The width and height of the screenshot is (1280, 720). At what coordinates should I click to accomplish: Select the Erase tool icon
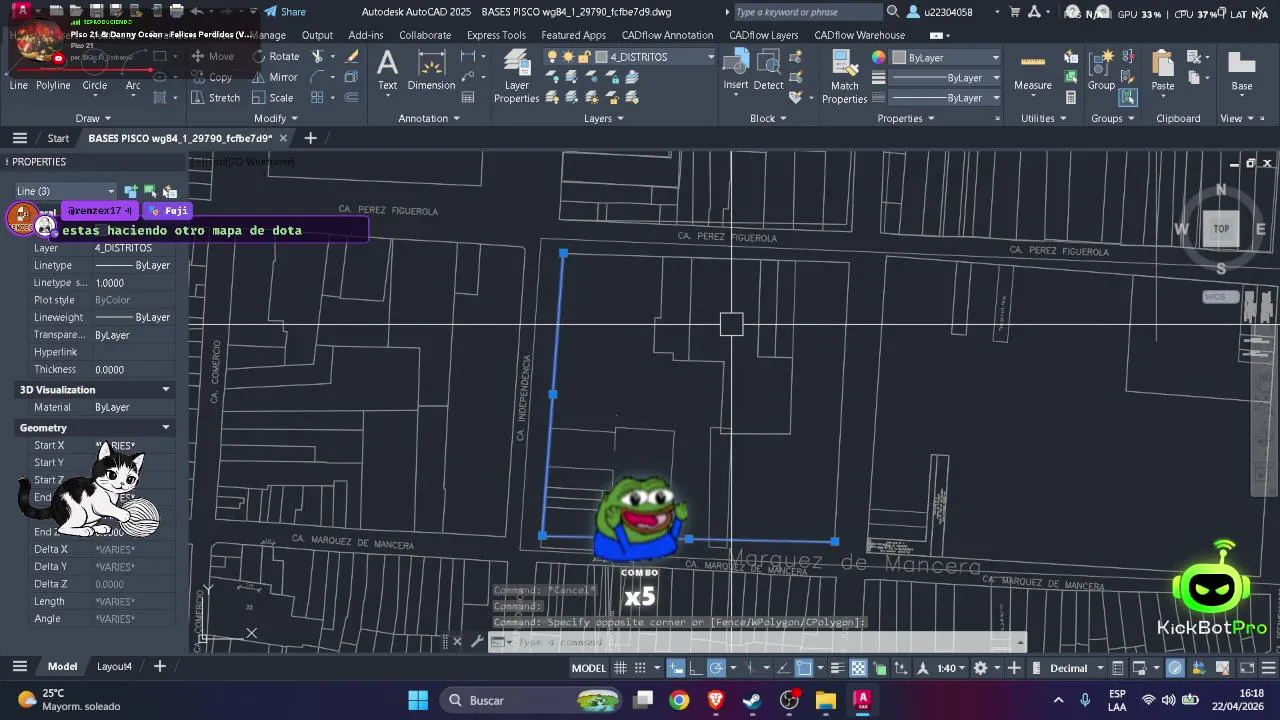pyautogui.click(x=352, y=57)
